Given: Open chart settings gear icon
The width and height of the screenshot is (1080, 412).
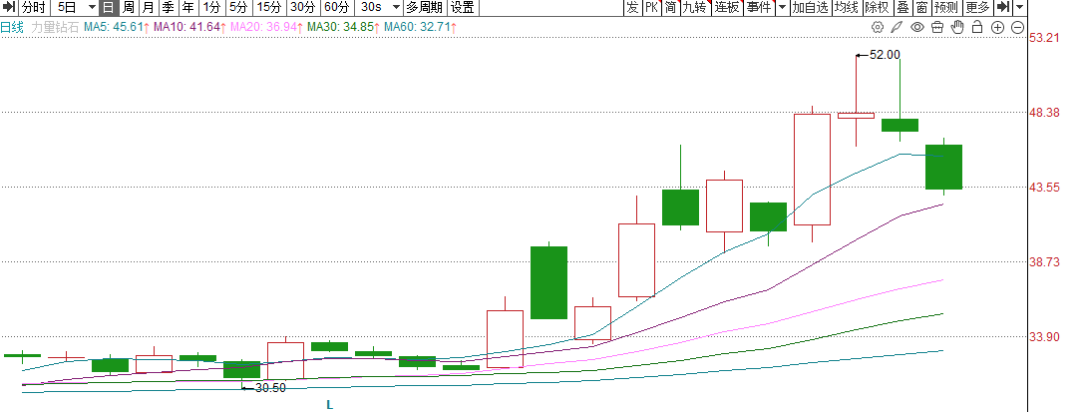Looking at the screenshot, I should click(x=878, y=27).
